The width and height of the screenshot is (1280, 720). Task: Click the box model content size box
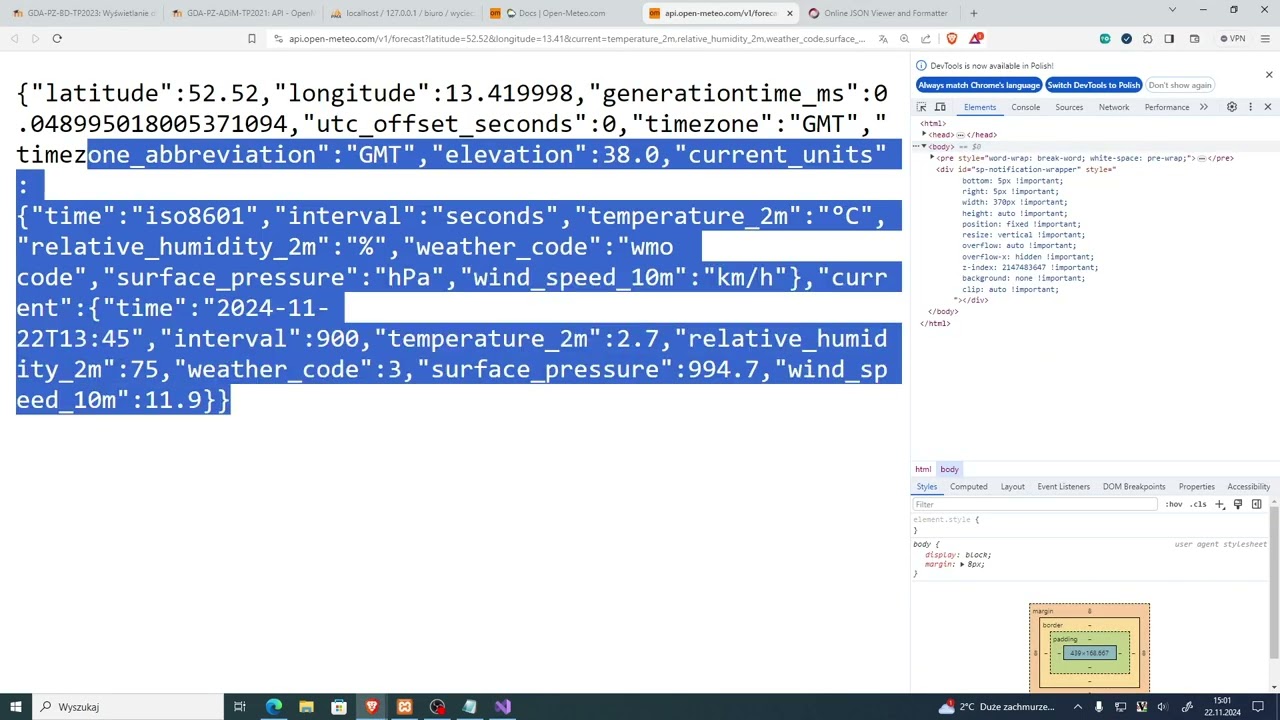click(1089, 653)
